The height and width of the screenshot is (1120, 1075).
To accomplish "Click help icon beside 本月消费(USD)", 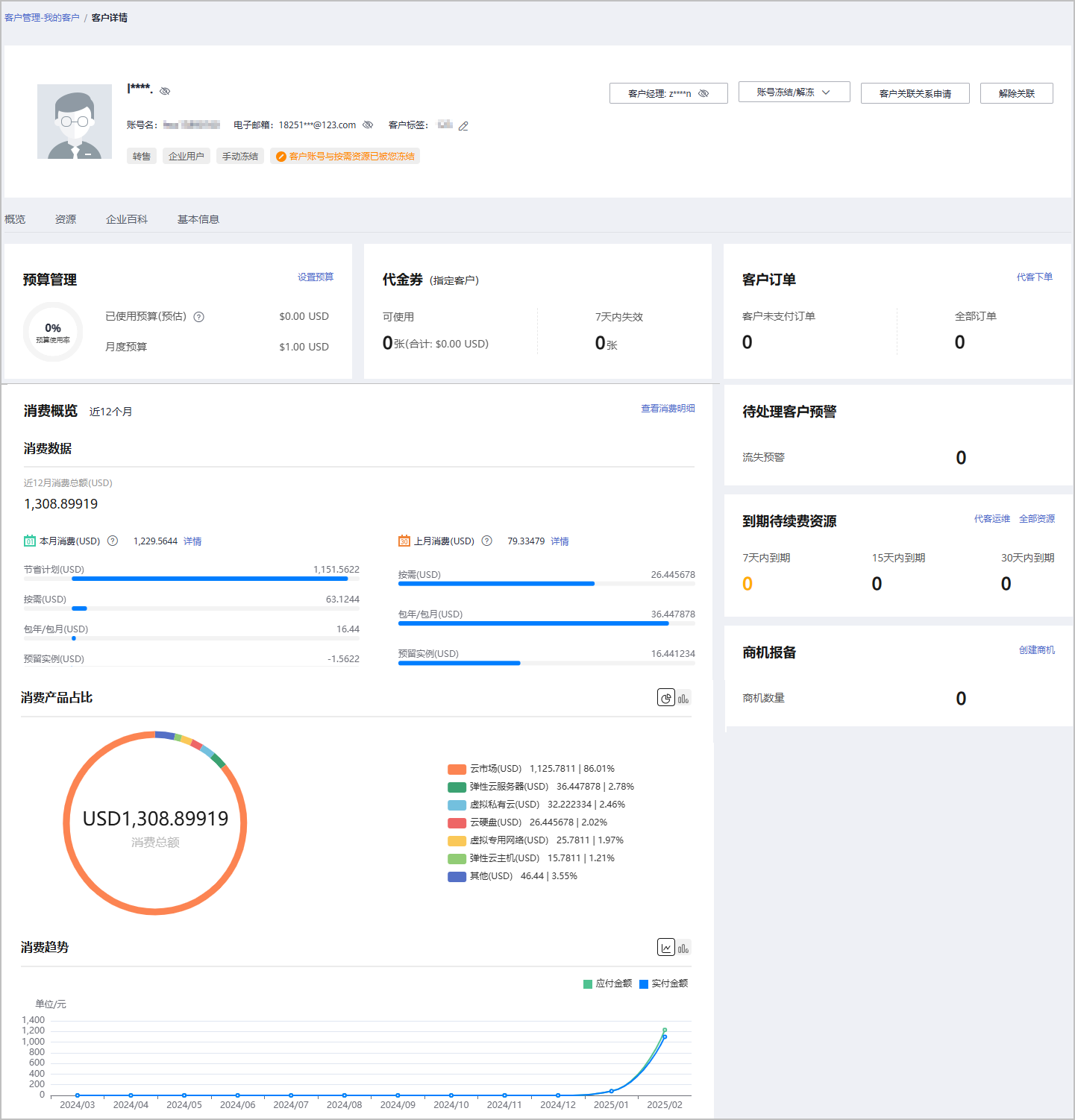I will pos(113,541).
